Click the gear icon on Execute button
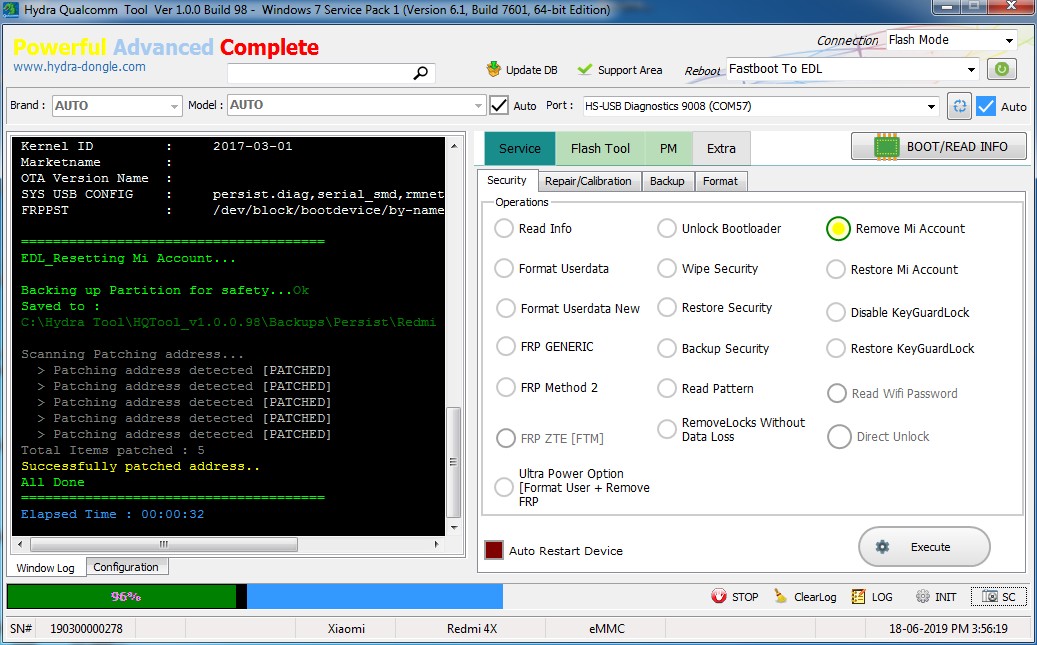 click(882, 547)
